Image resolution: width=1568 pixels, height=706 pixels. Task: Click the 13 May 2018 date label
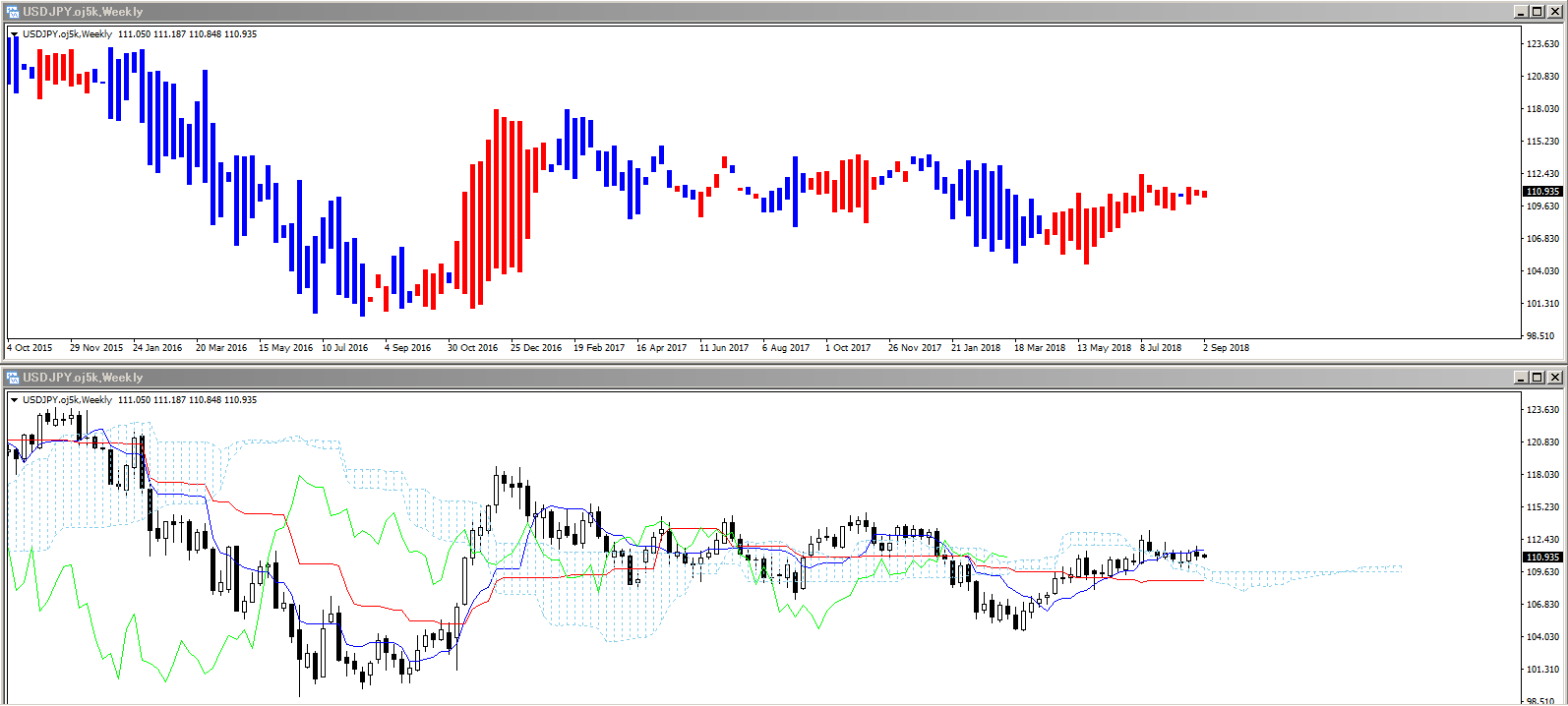tap(1104, 348)
